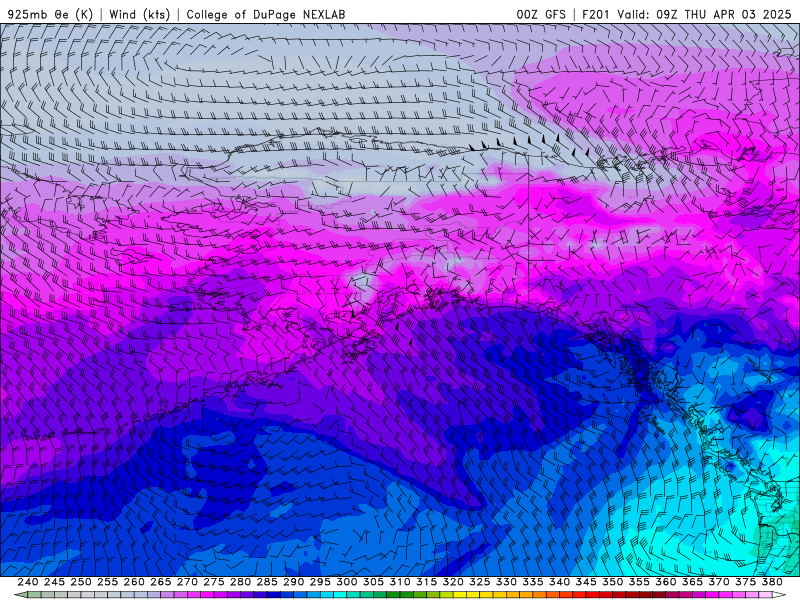The height and width of the screenshot is (600, 800).
Task: Click the 290 value on the color scale
Action: tap(293, 582)
